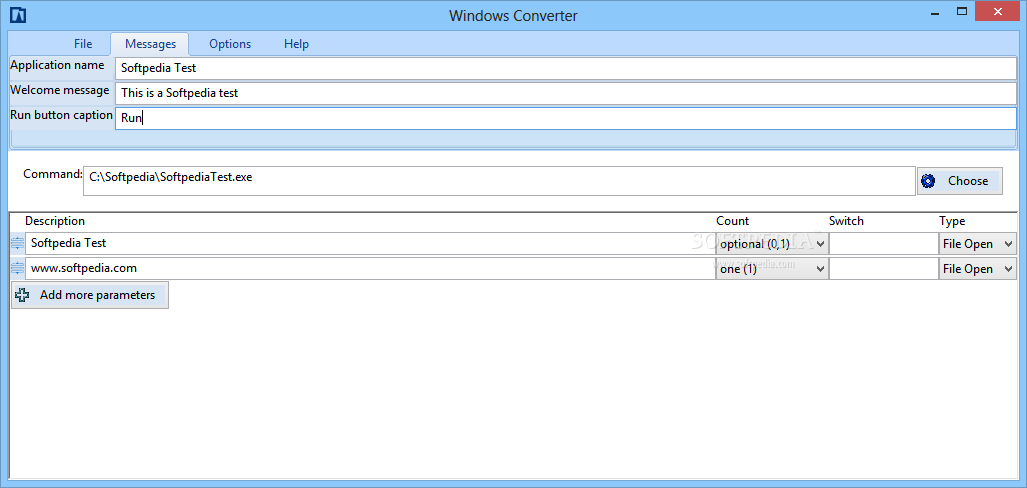Minimize the Windows Converter window

tap(934, 11)
